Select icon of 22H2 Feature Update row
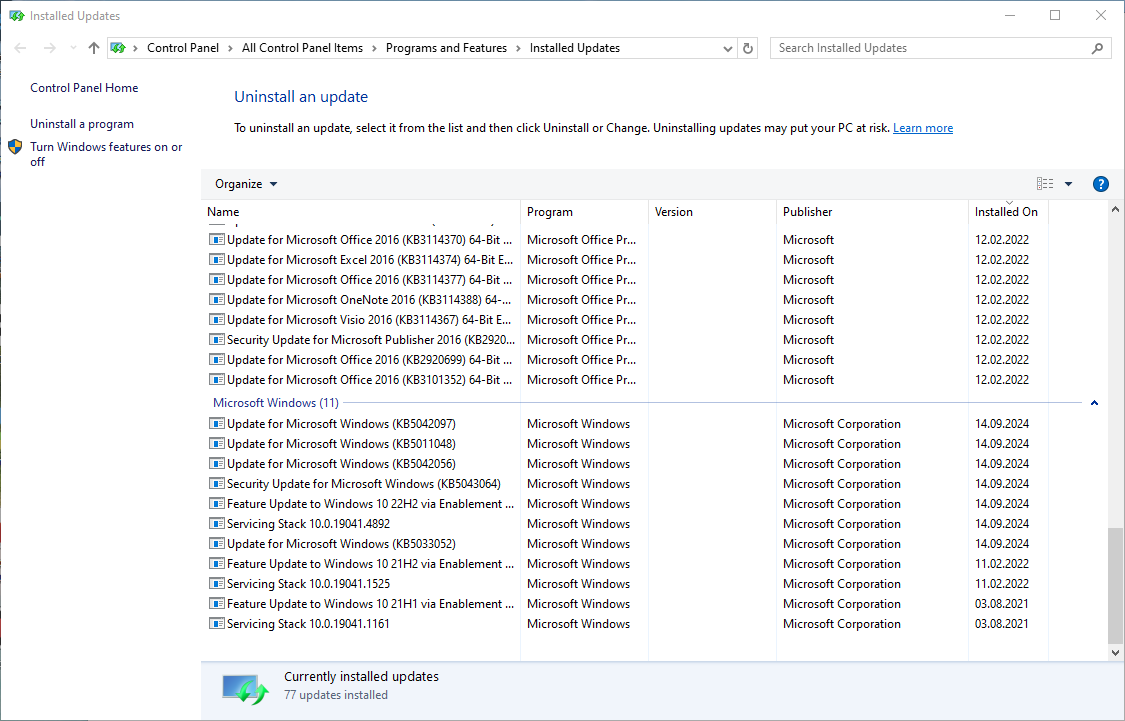Screen dimensions: 1125x721 coord(217,504)
